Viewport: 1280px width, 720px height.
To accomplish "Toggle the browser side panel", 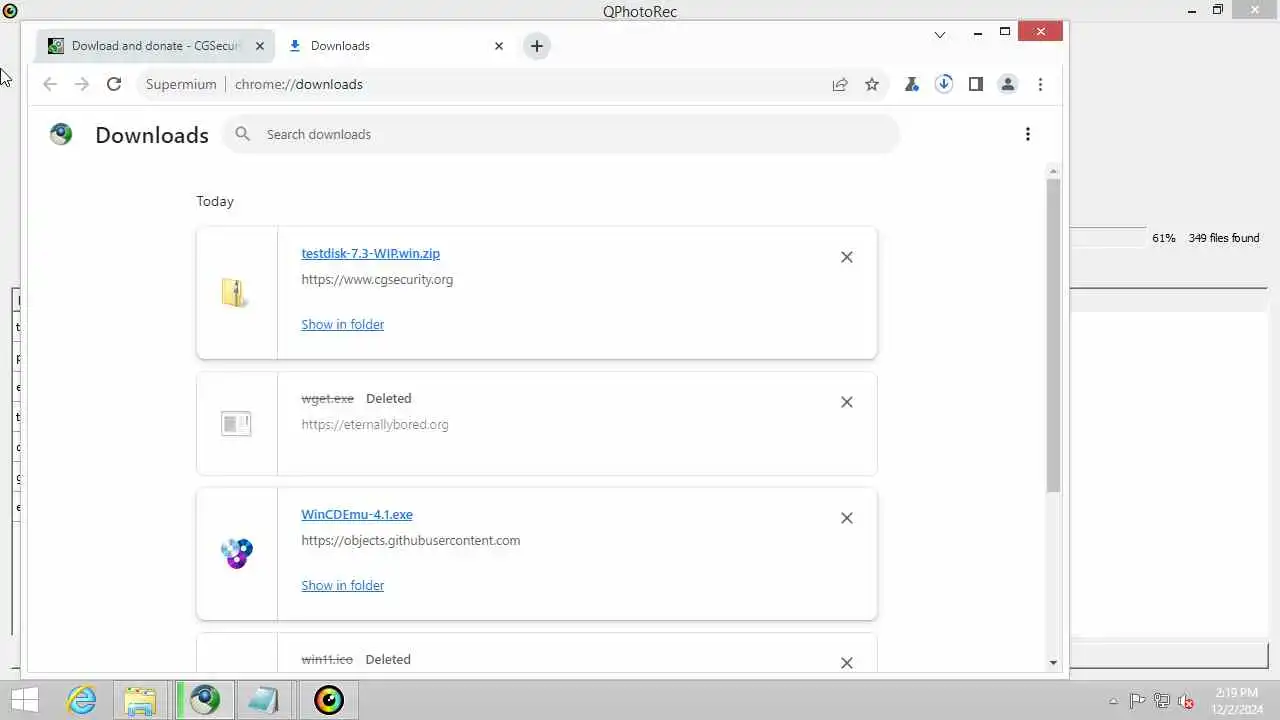I will 975,84.
